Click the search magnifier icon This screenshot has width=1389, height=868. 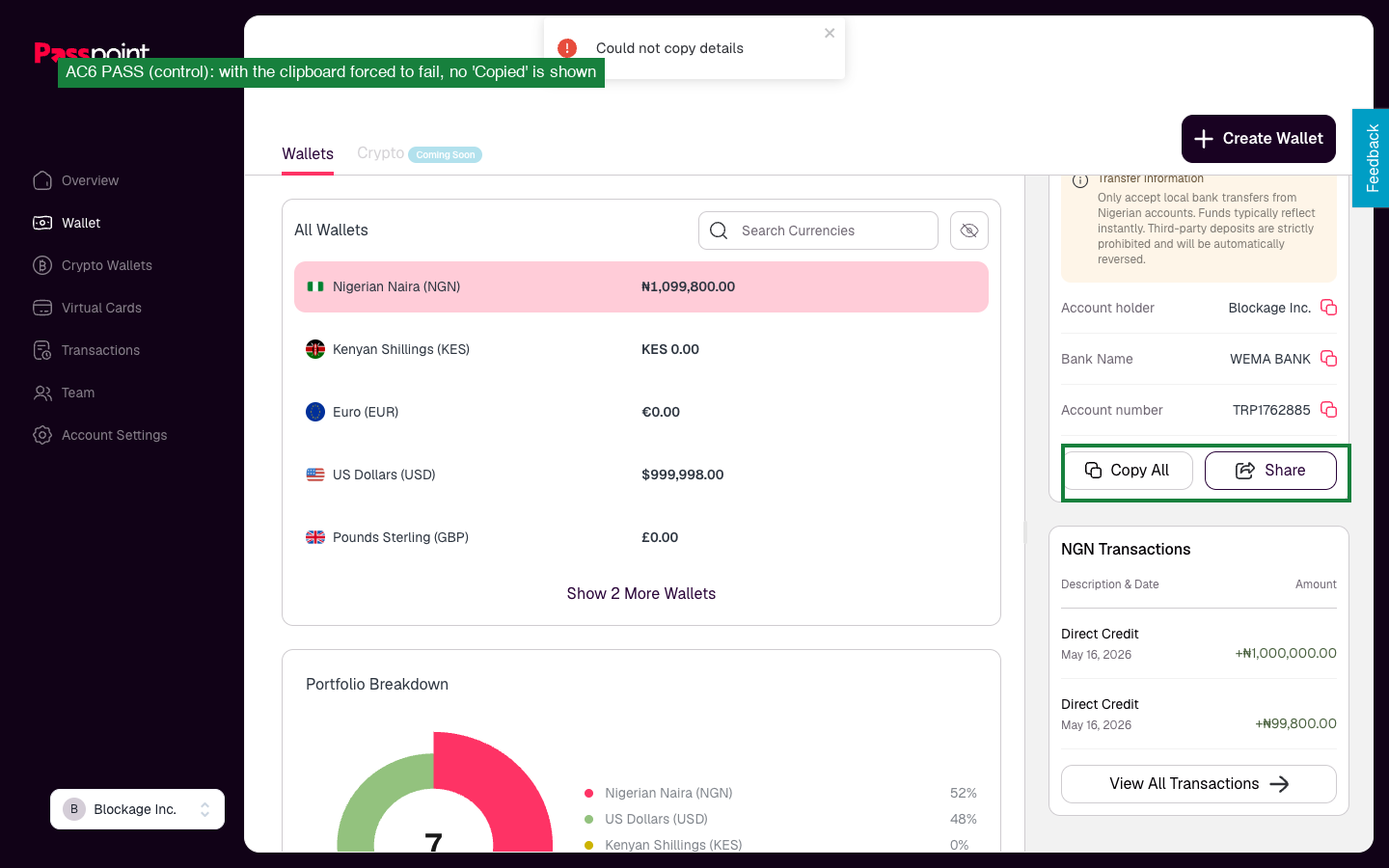coord(719,231)
